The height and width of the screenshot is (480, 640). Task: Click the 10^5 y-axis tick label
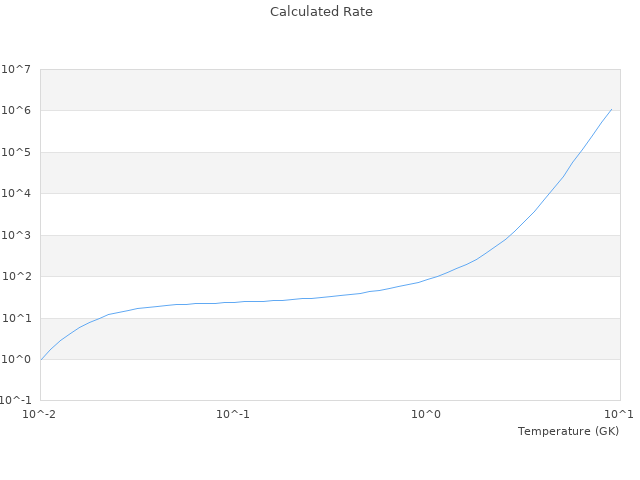click(x=16, y=152)
